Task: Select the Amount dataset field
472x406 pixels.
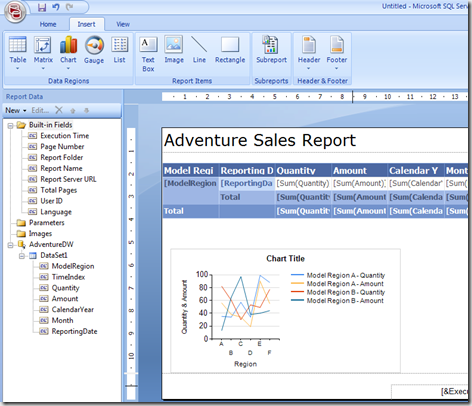Action: (65, 299)
